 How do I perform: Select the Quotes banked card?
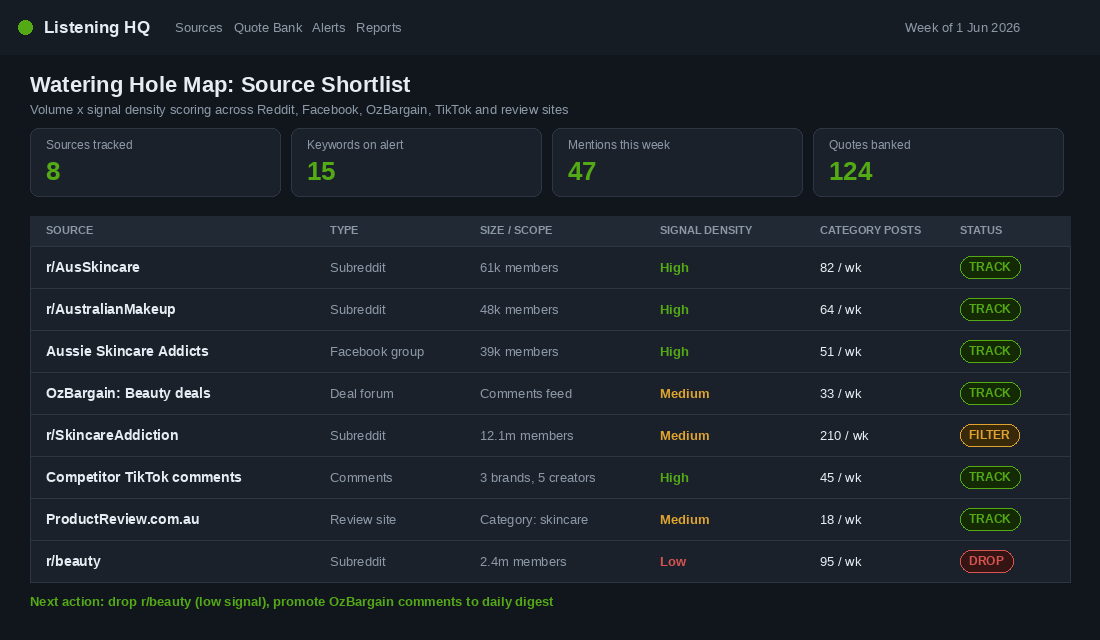[938, 162]
